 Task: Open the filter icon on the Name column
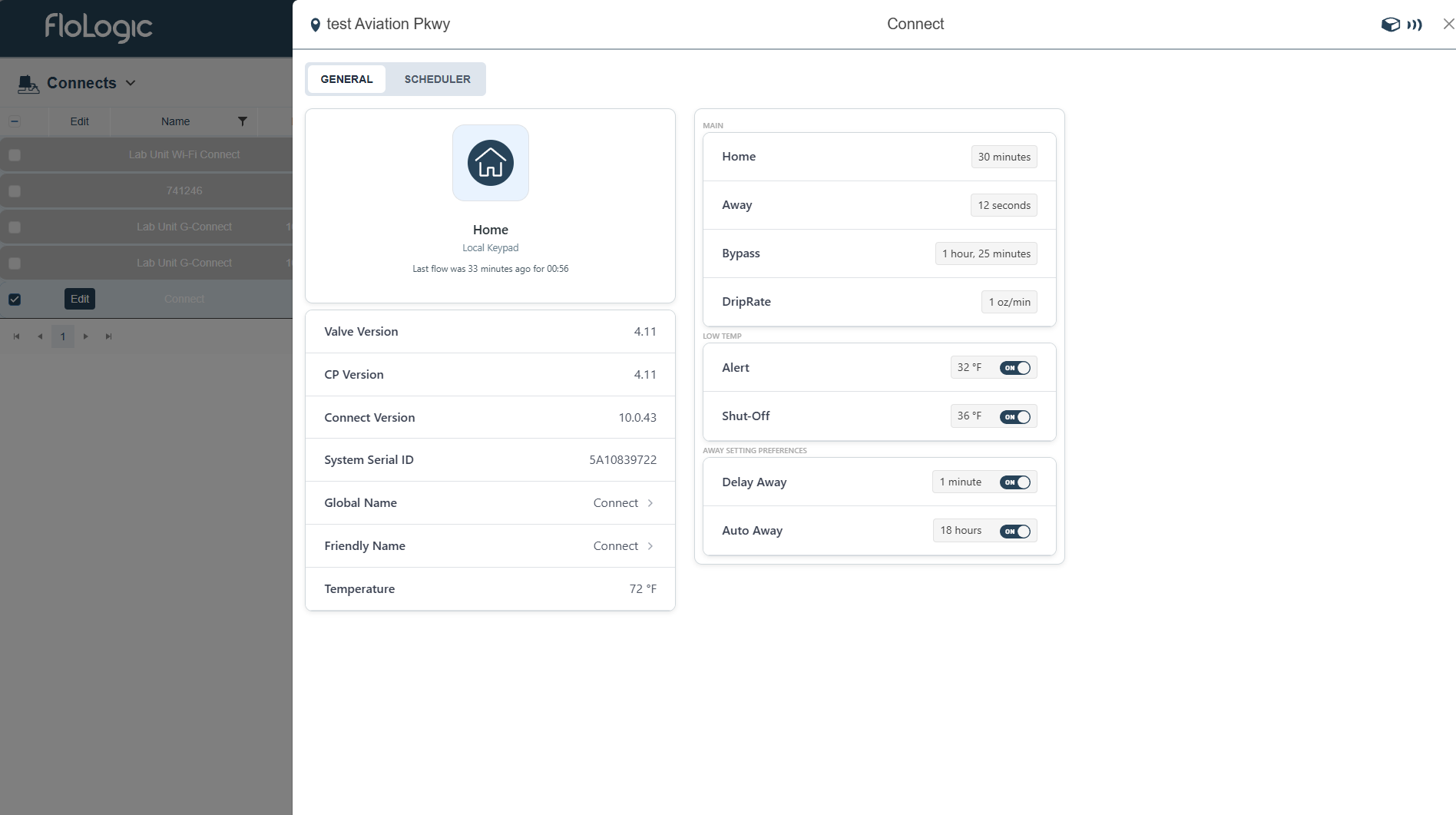(x=242, y=121)
